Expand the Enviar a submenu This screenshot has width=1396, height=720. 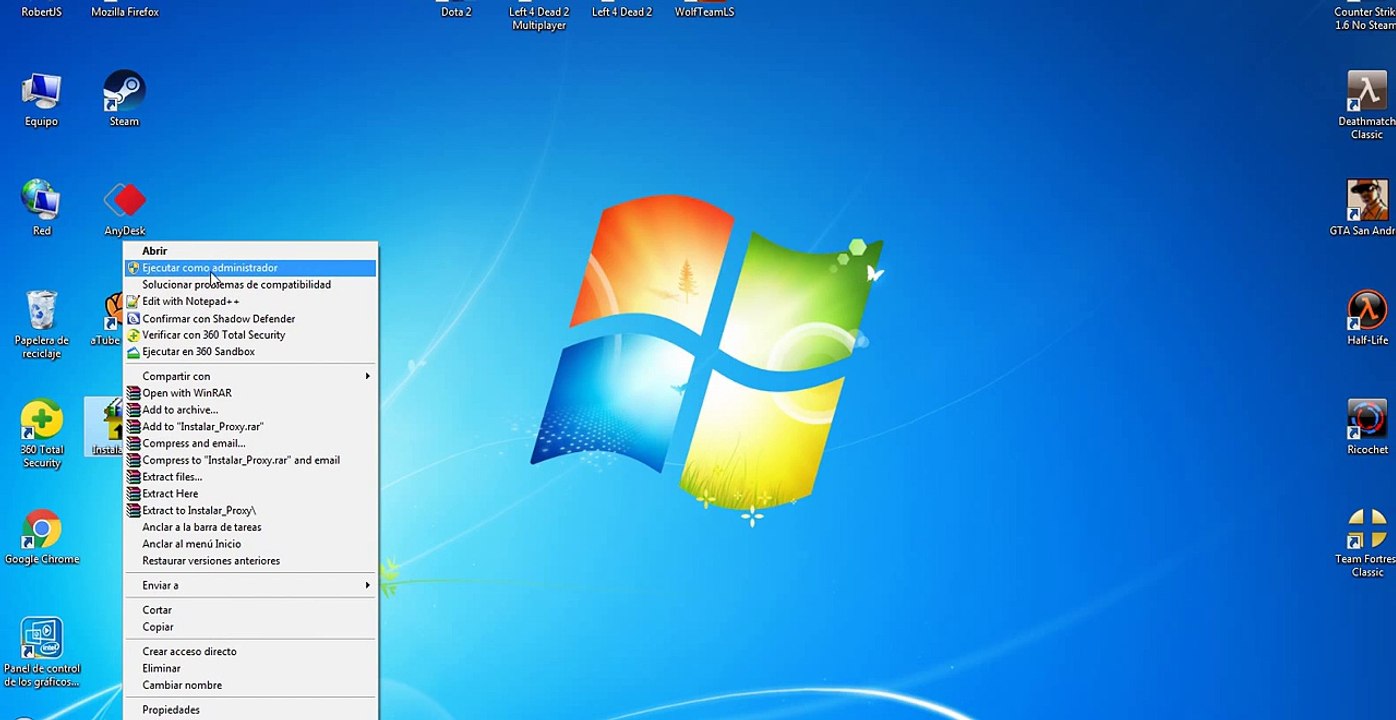coord(250,585)
